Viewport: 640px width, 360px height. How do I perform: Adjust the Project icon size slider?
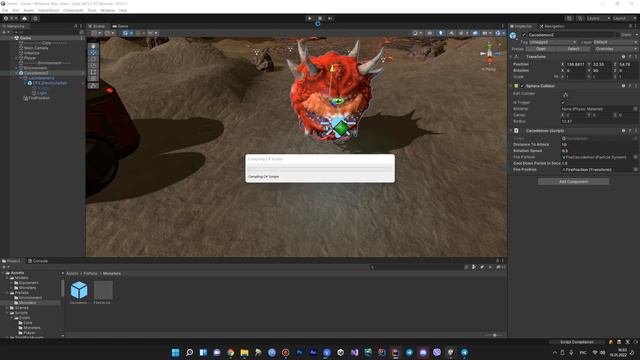pos(494,336)
